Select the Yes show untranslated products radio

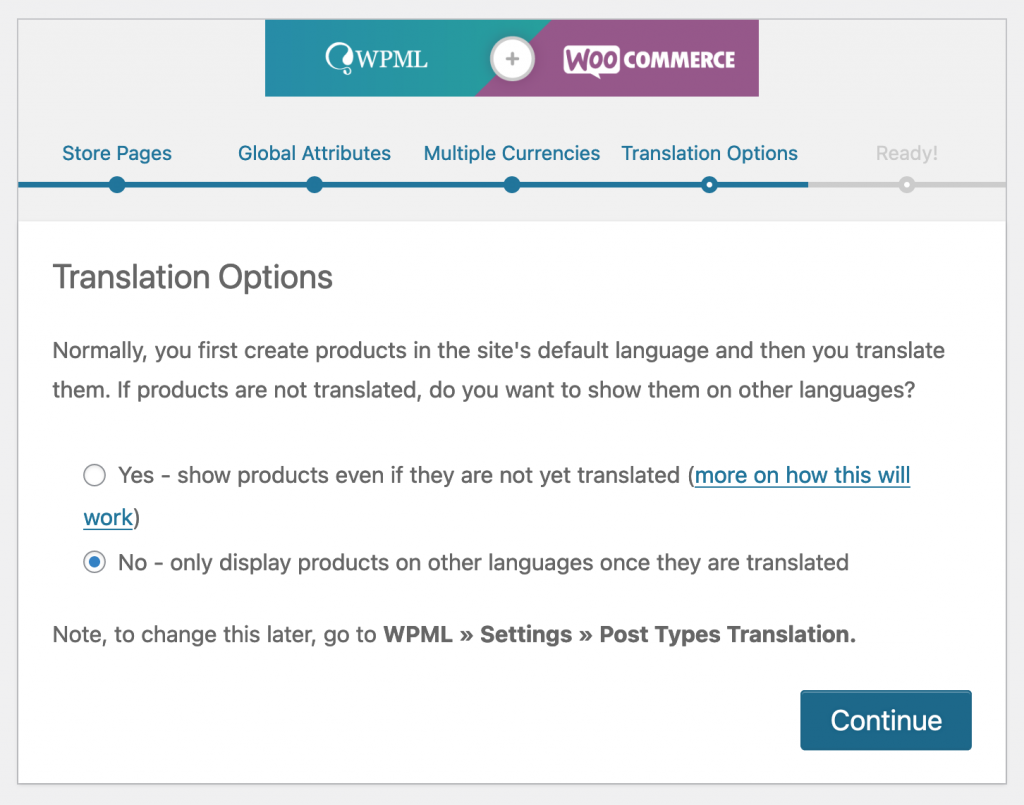(x=94, y=475)
